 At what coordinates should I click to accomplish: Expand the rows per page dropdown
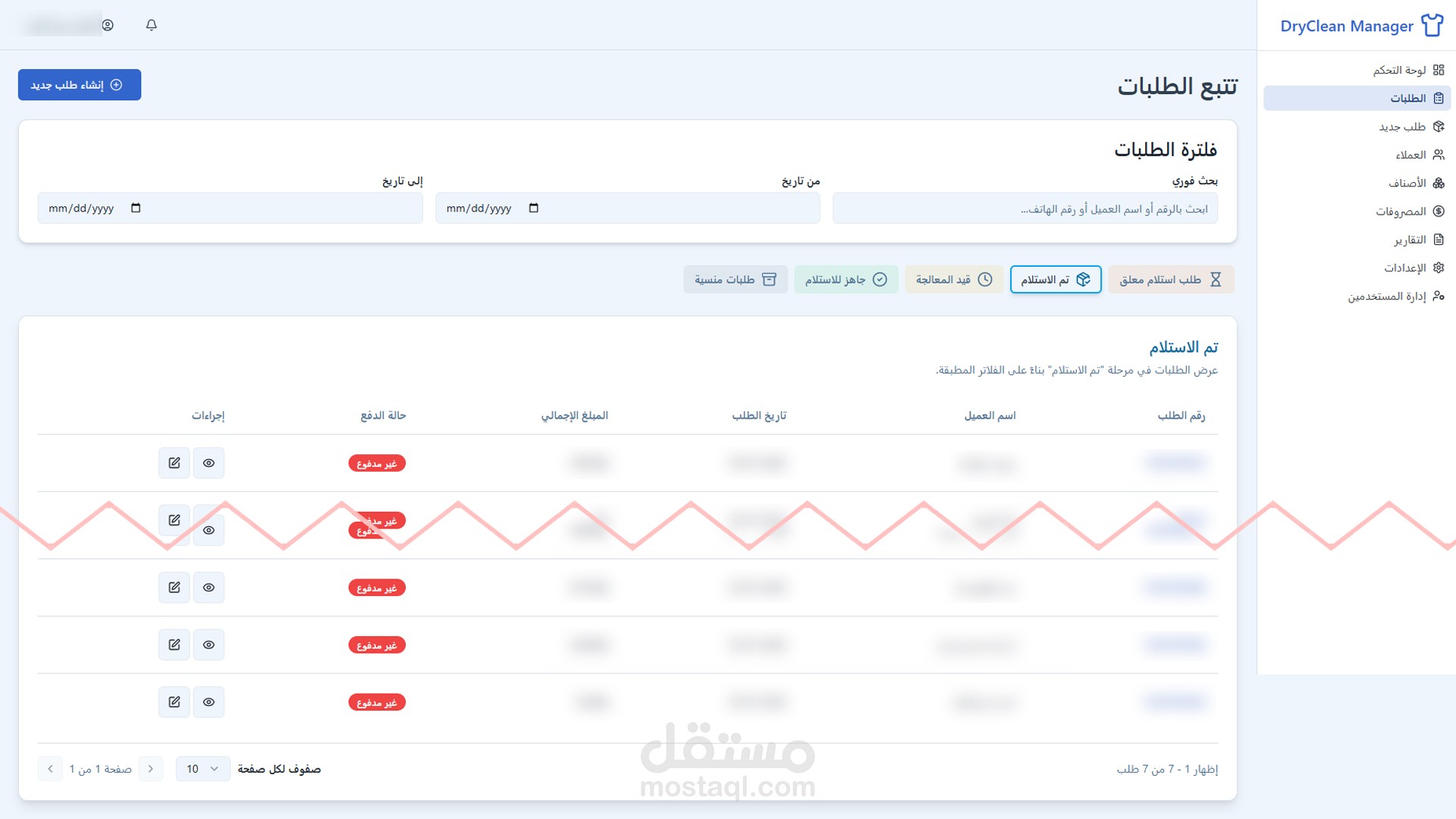[x=202, y=768]
